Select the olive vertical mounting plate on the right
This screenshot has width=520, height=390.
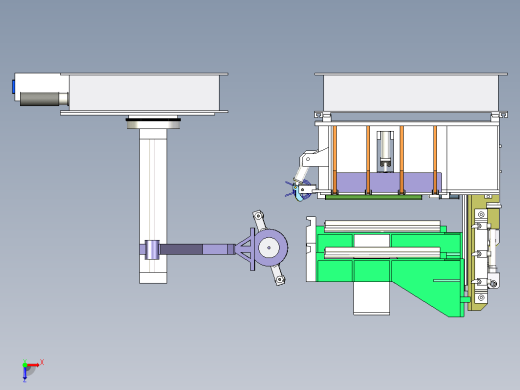click(472, 253)
